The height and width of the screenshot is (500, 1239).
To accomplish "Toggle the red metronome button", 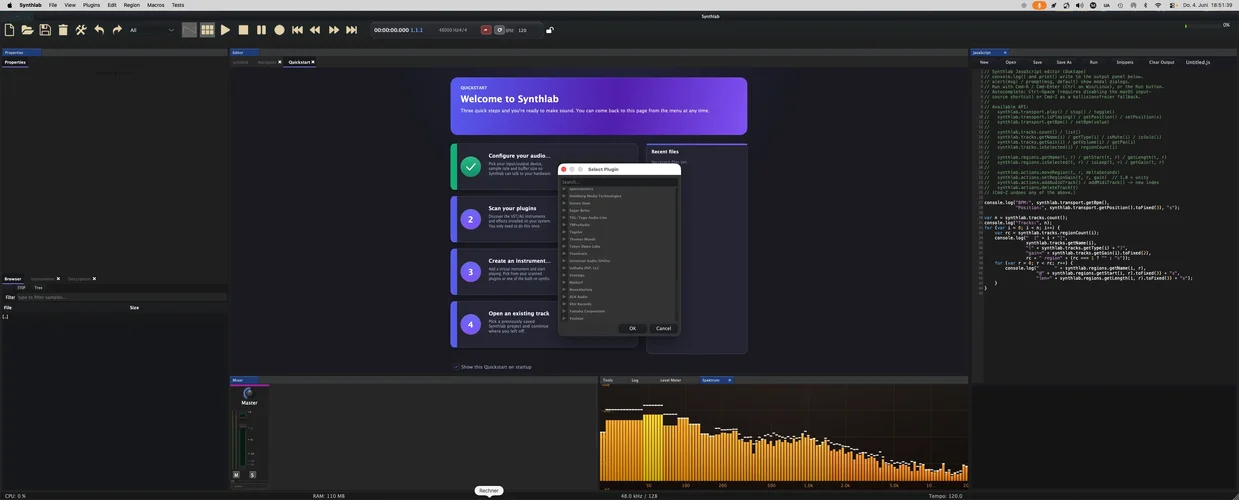I will click(x=486, y=30).
